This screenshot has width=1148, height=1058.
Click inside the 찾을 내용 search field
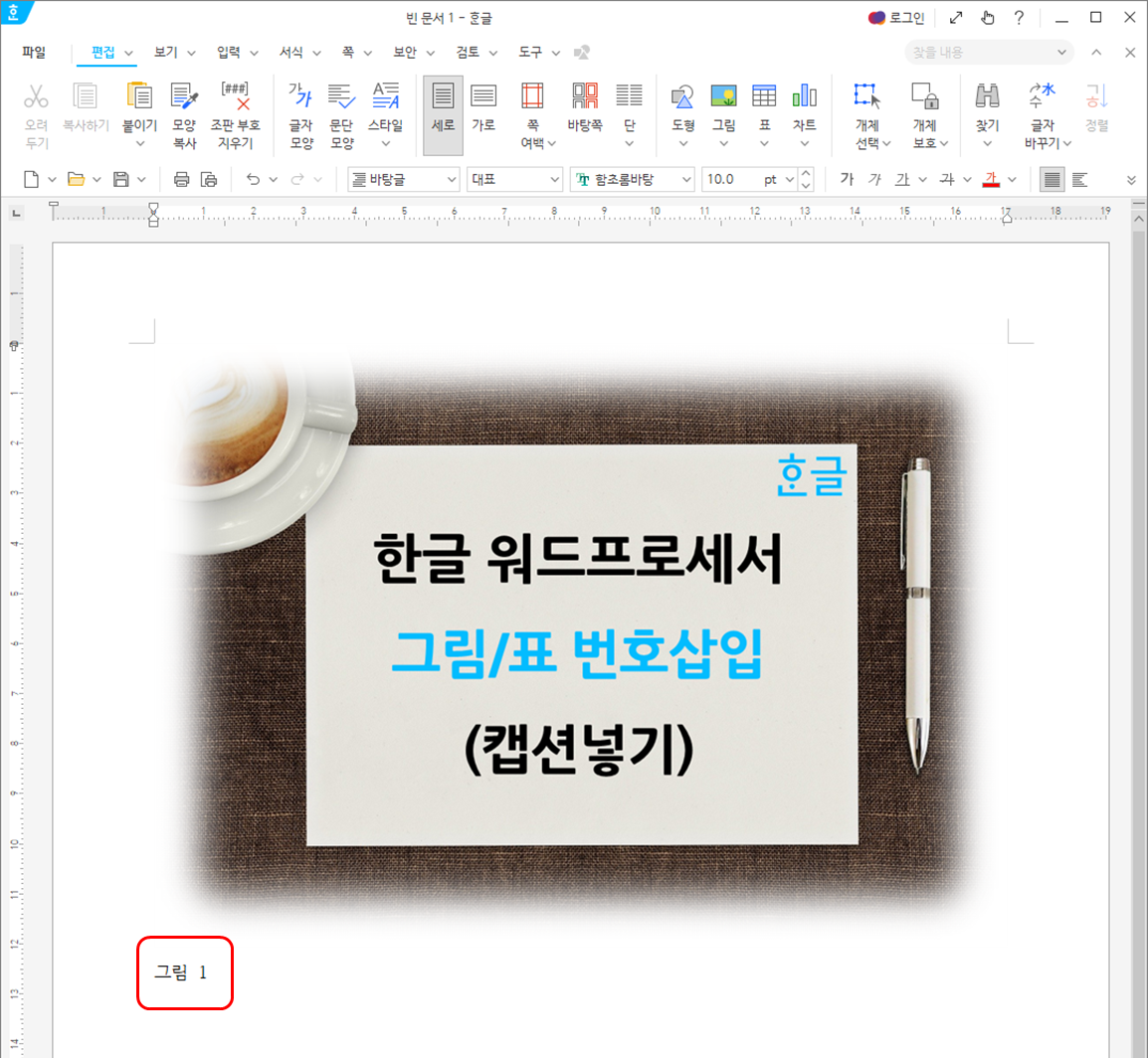click(980, 52)
